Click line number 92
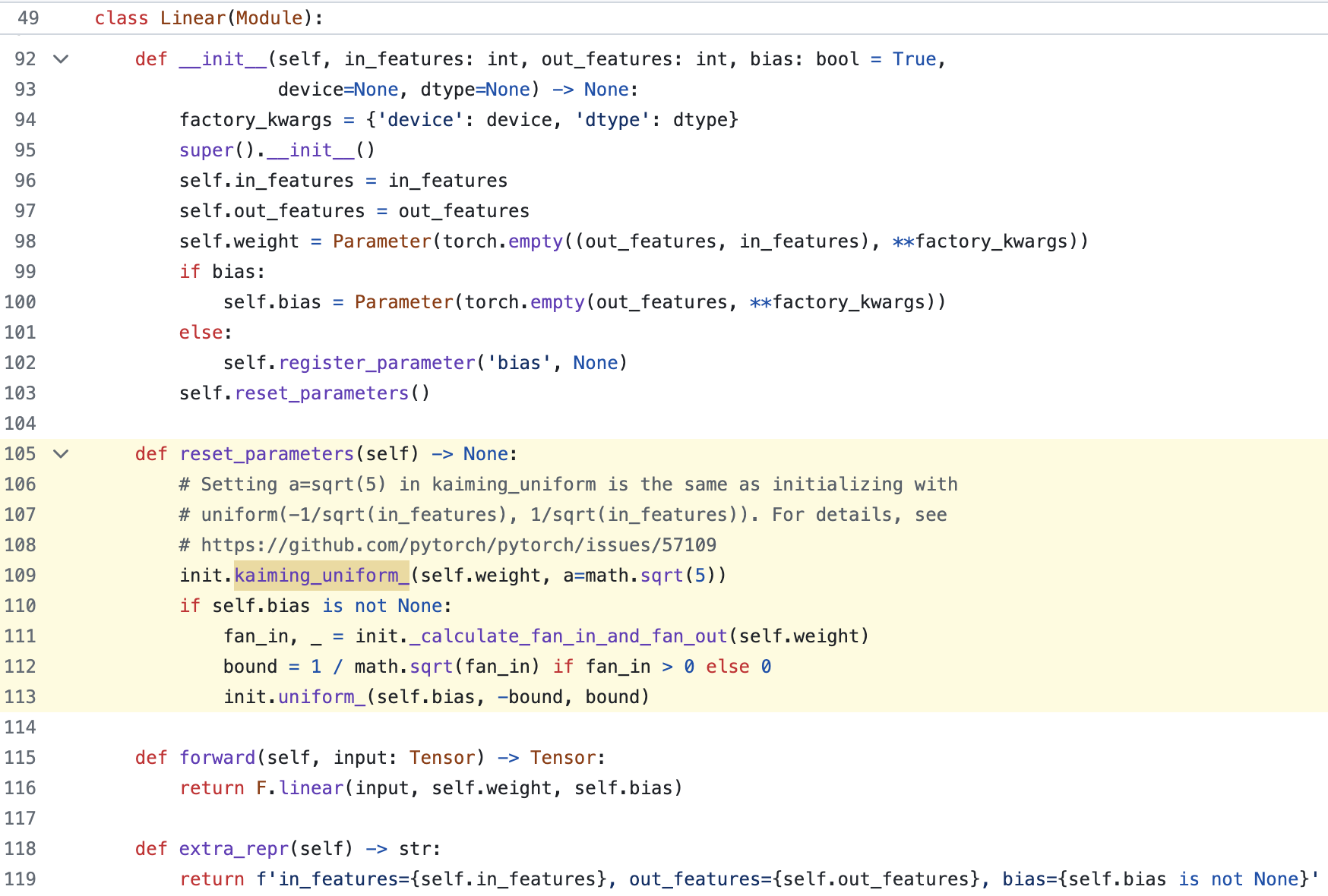Screen dimensions: 1328x896 click(x=26, y=59)
